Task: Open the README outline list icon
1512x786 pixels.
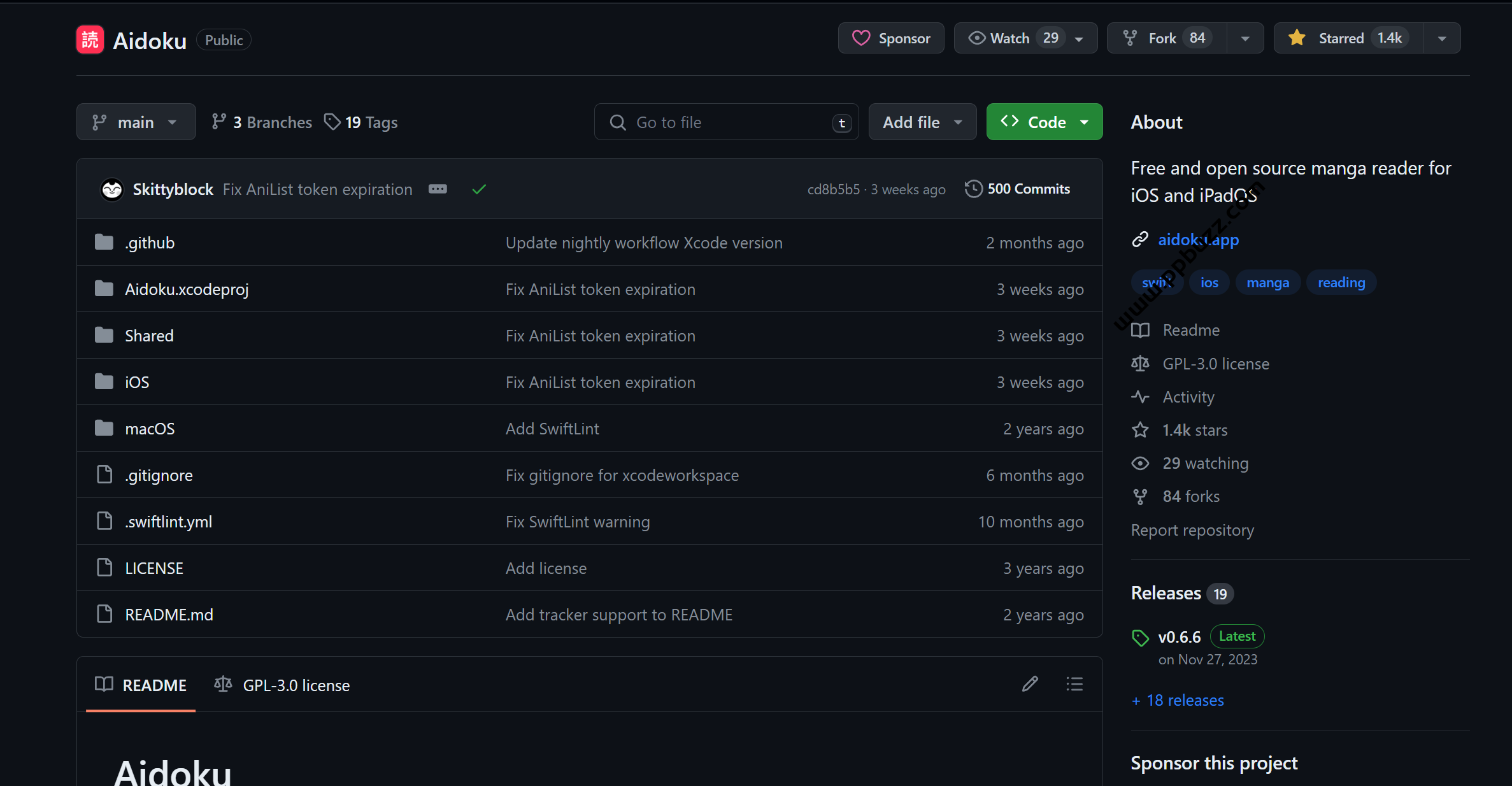Action: [1074, 684]
